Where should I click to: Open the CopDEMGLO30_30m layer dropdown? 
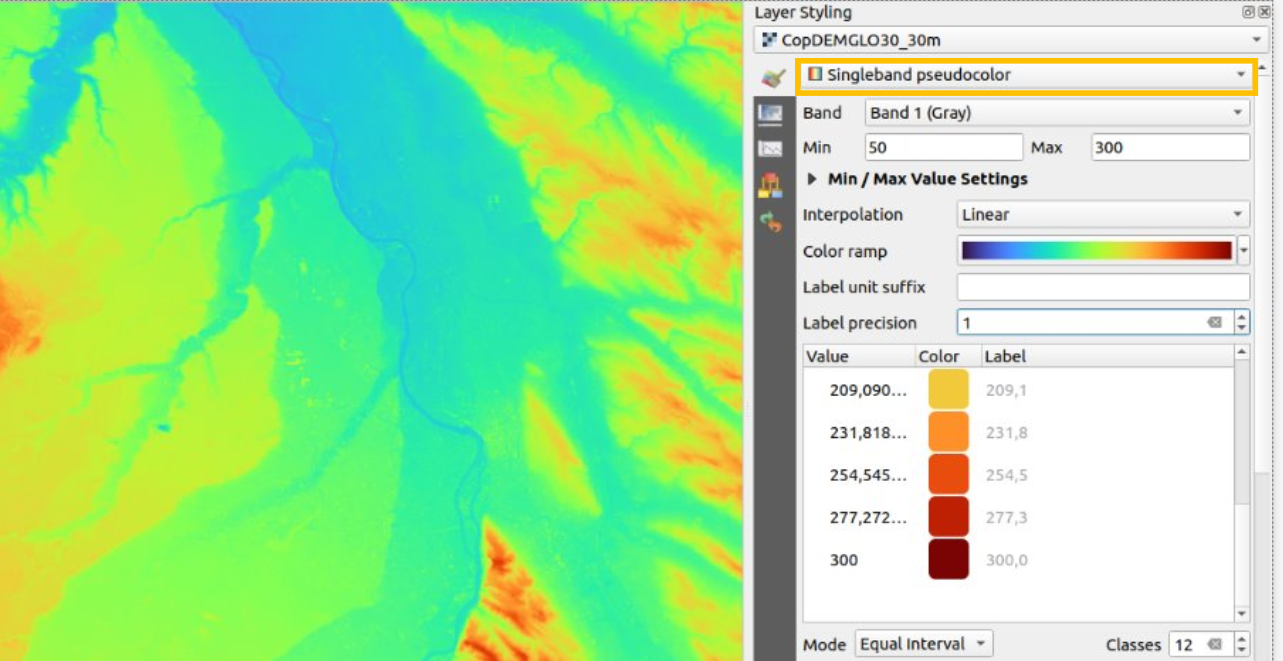pyautogui.click(x=1010, y=40)
